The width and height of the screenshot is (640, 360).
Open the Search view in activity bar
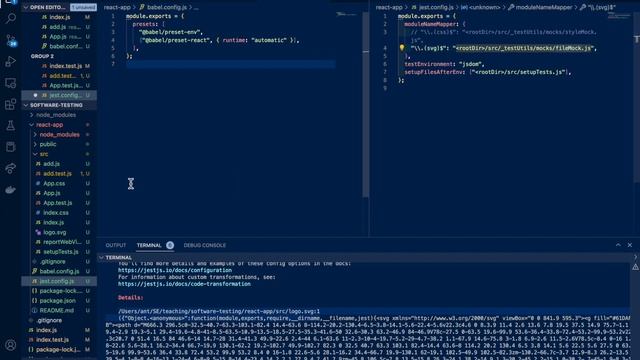11,18
